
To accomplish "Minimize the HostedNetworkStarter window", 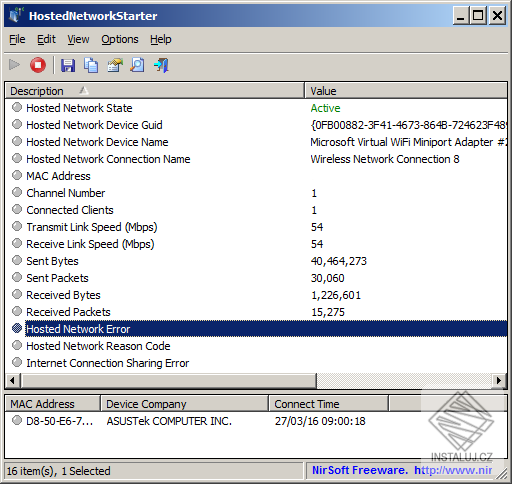I will pos(461,15).
